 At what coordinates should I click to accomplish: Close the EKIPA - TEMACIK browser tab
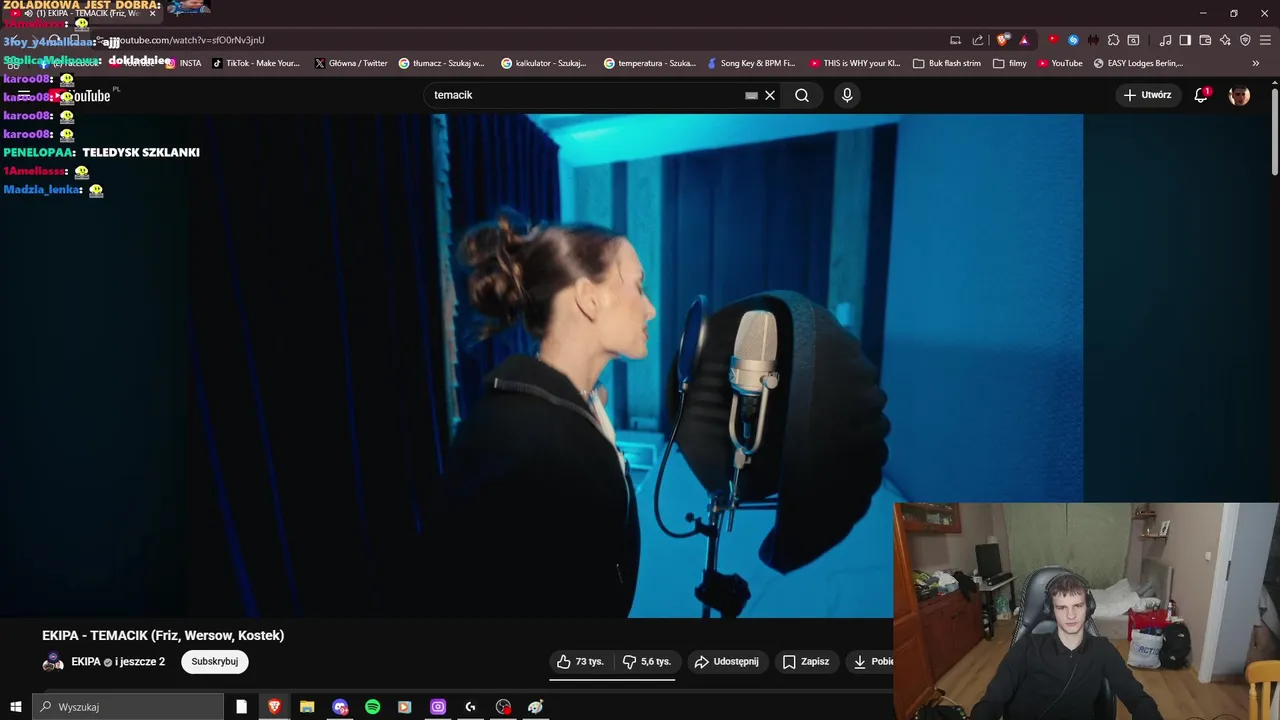[x=152, y=13]
